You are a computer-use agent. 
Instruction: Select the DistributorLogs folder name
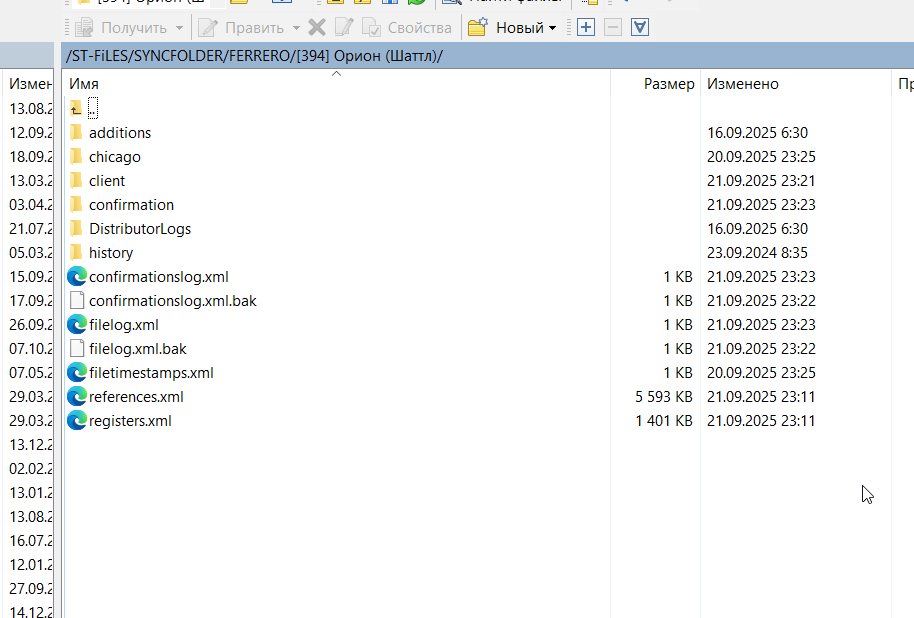coord(140,229)
